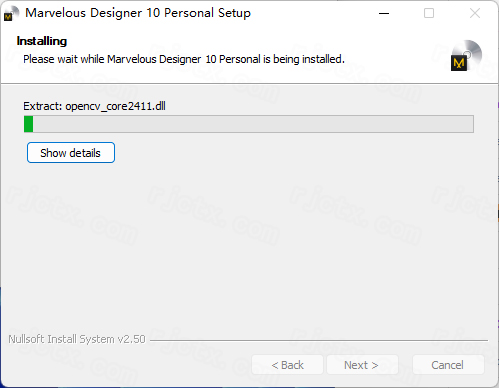
Task: Click the 'Installing' heading
Action: (42, 41)
